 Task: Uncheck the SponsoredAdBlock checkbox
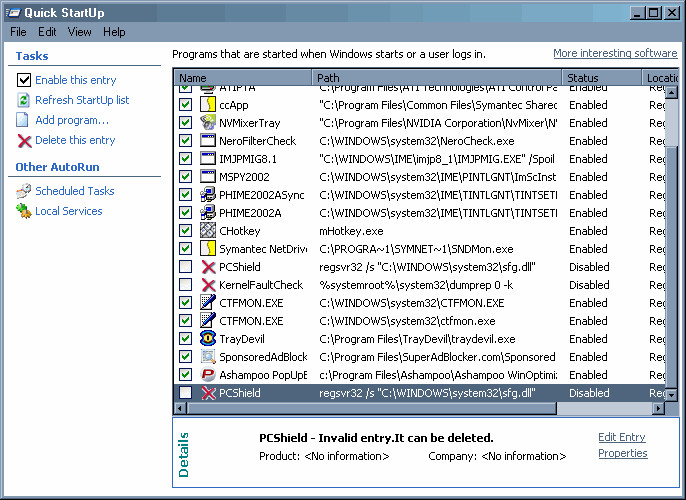click(x=186, y=357)
